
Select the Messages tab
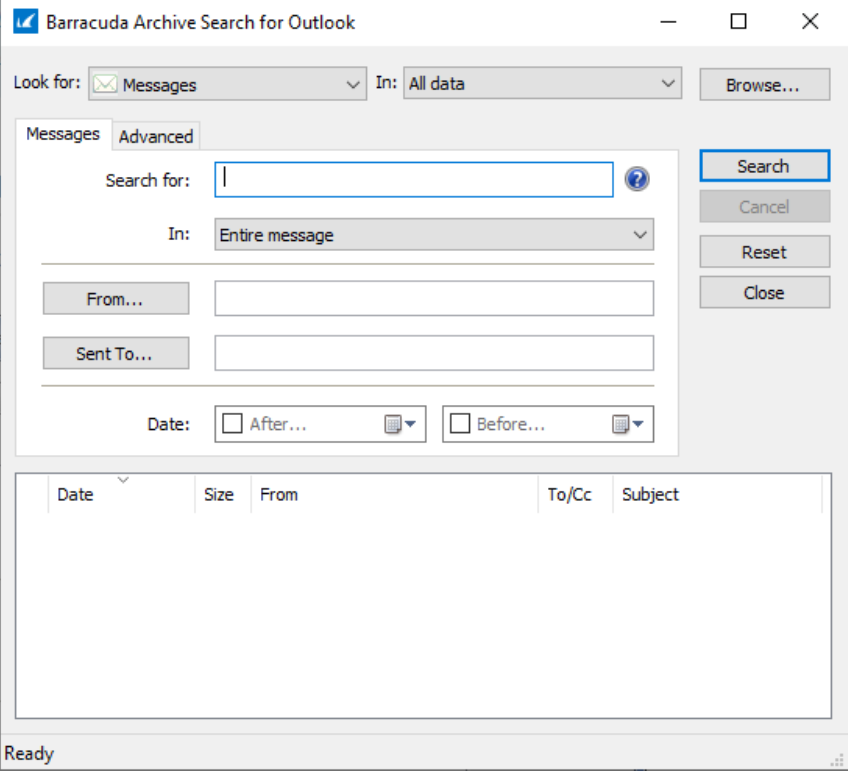point(63,134)
